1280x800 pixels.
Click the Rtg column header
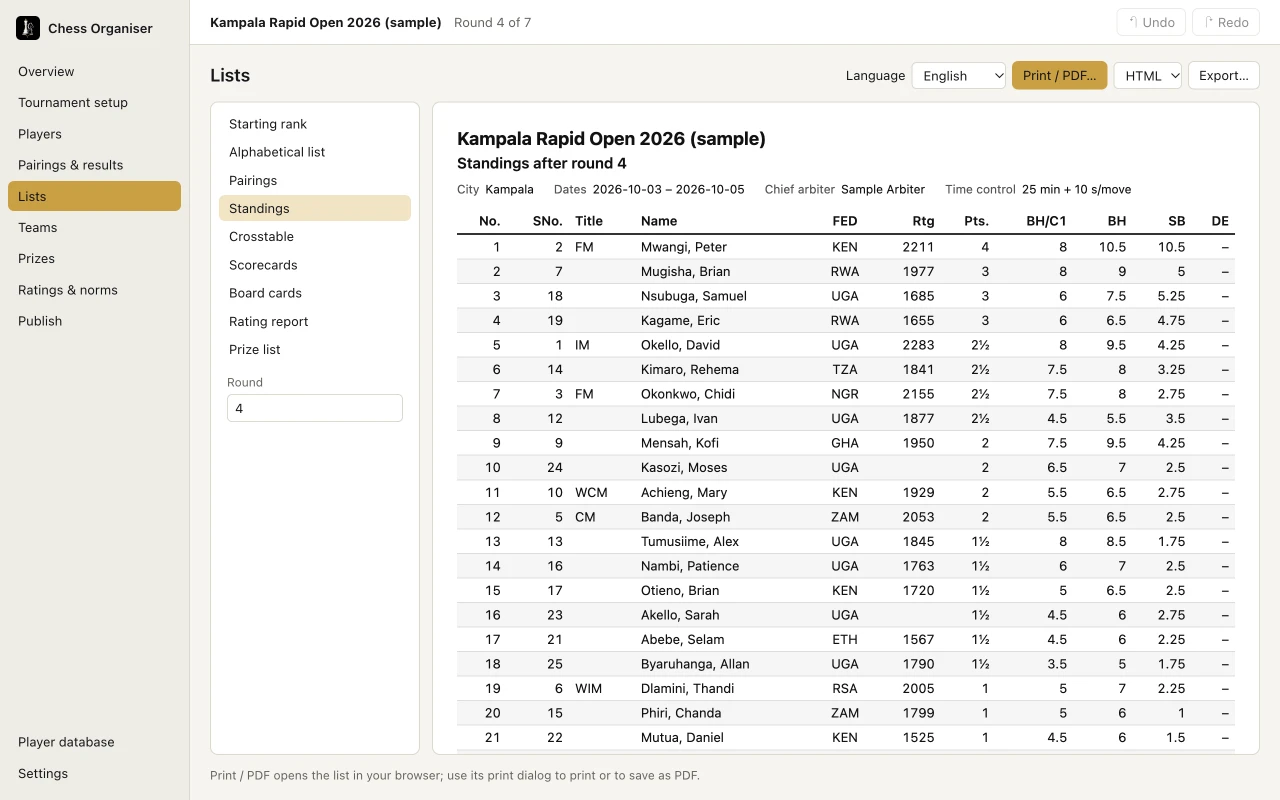[923, 221]
